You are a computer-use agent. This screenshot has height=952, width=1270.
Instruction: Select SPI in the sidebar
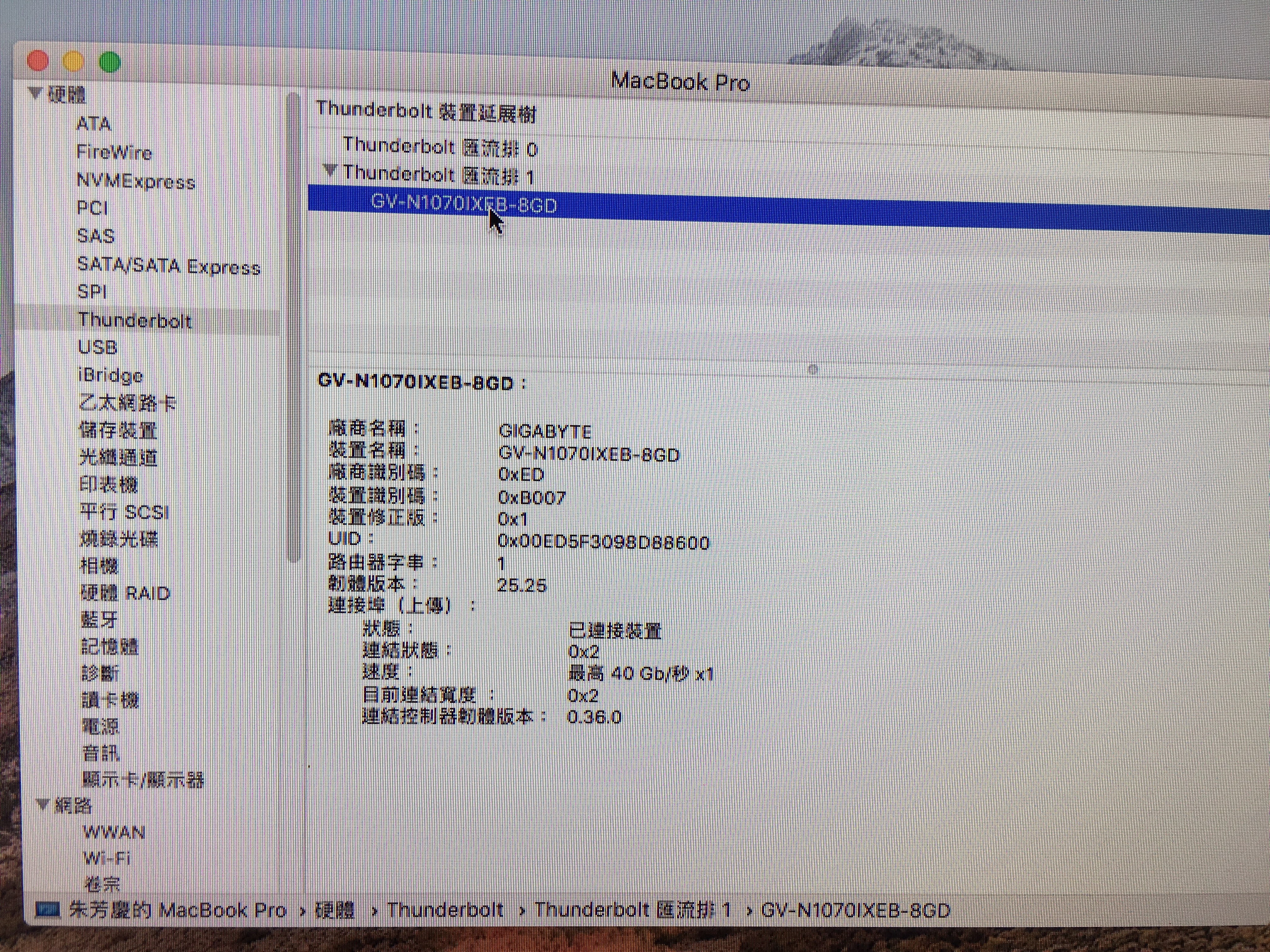(92, 292)
